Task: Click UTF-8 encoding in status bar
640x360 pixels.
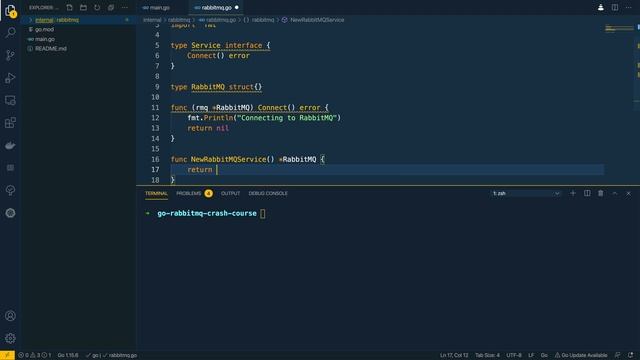Action: [514, 355]
